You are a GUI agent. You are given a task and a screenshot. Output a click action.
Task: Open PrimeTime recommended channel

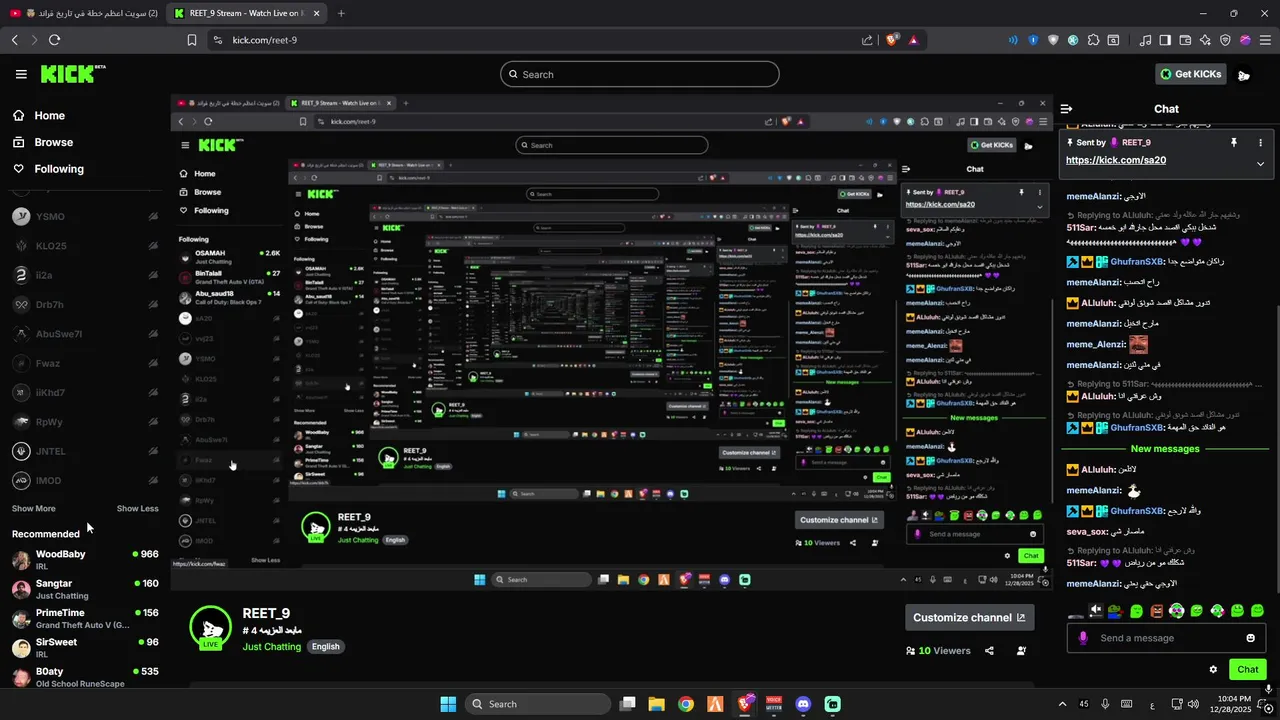pyautogui.click(x=84, y=618)
